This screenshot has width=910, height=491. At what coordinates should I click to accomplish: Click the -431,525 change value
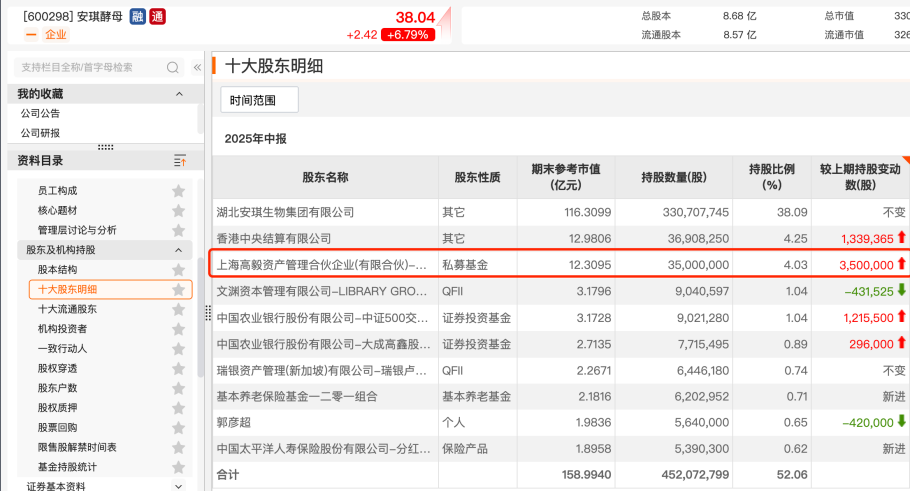point(869,291)
